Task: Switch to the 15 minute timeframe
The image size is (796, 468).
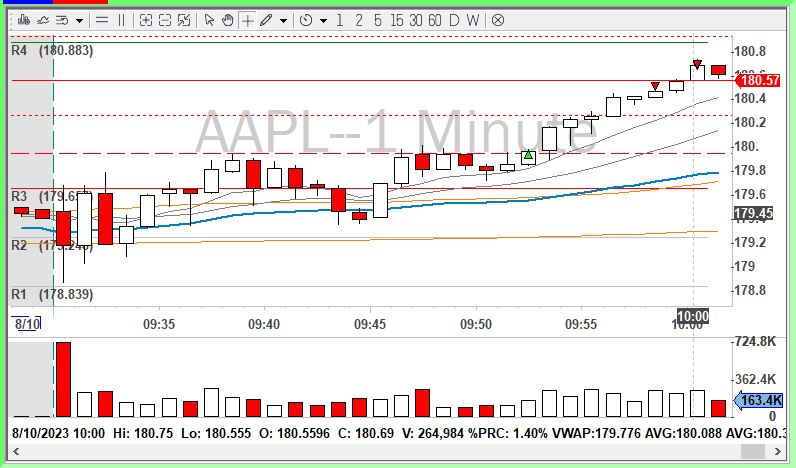Action: click(x=396, y=20)
